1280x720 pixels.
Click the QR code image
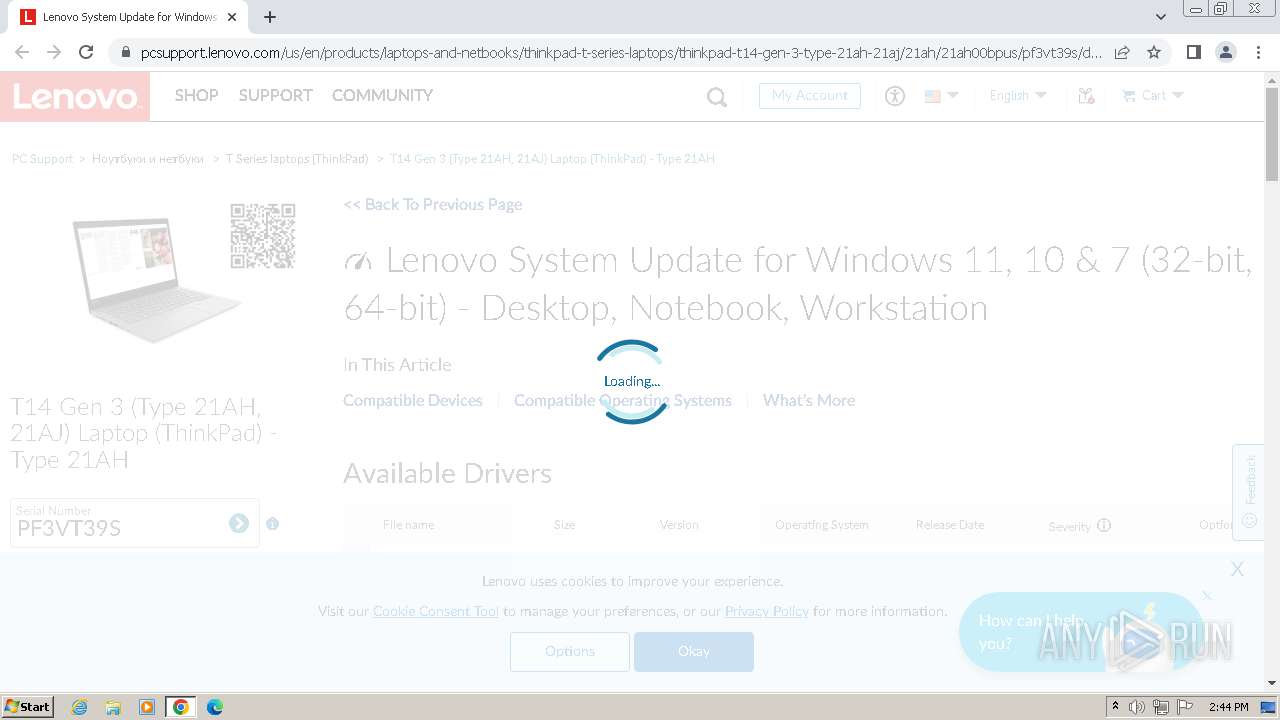click(x=263, y=236)
